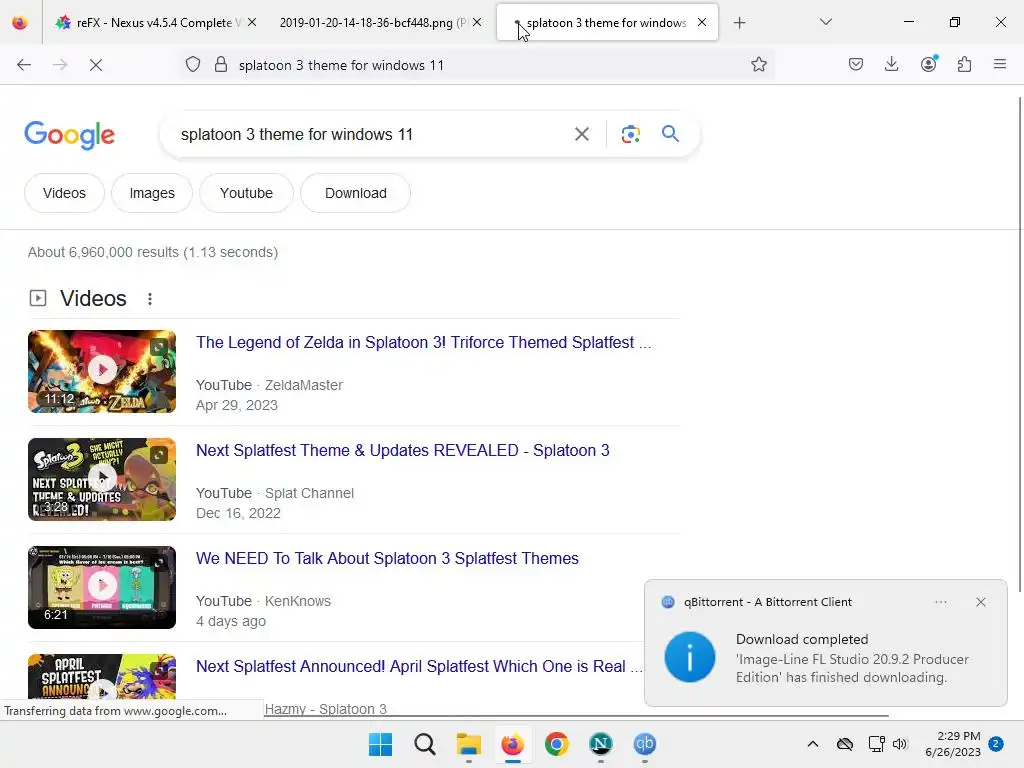Filter results by Videos chip
1024x768 pixels.
64,193
